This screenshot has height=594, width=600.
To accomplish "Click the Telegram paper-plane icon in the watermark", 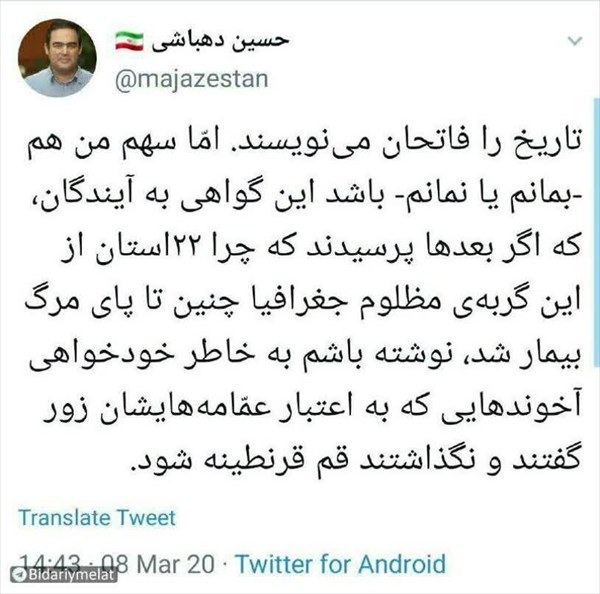I will click(19, 574).
